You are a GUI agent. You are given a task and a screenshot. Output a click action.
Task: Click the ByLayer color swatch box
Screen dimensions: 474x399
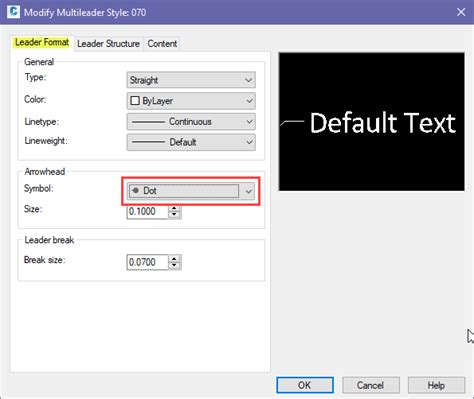[x=134, y=101]
